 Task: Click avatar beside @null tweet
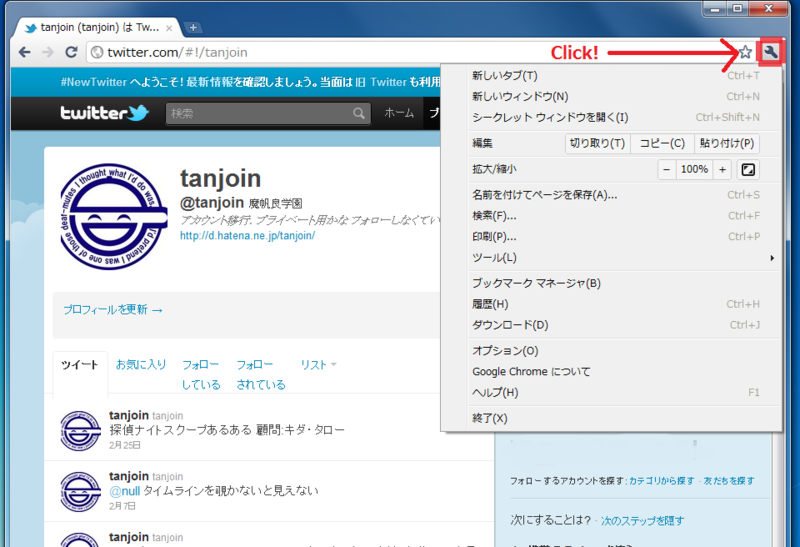[80, 492]
